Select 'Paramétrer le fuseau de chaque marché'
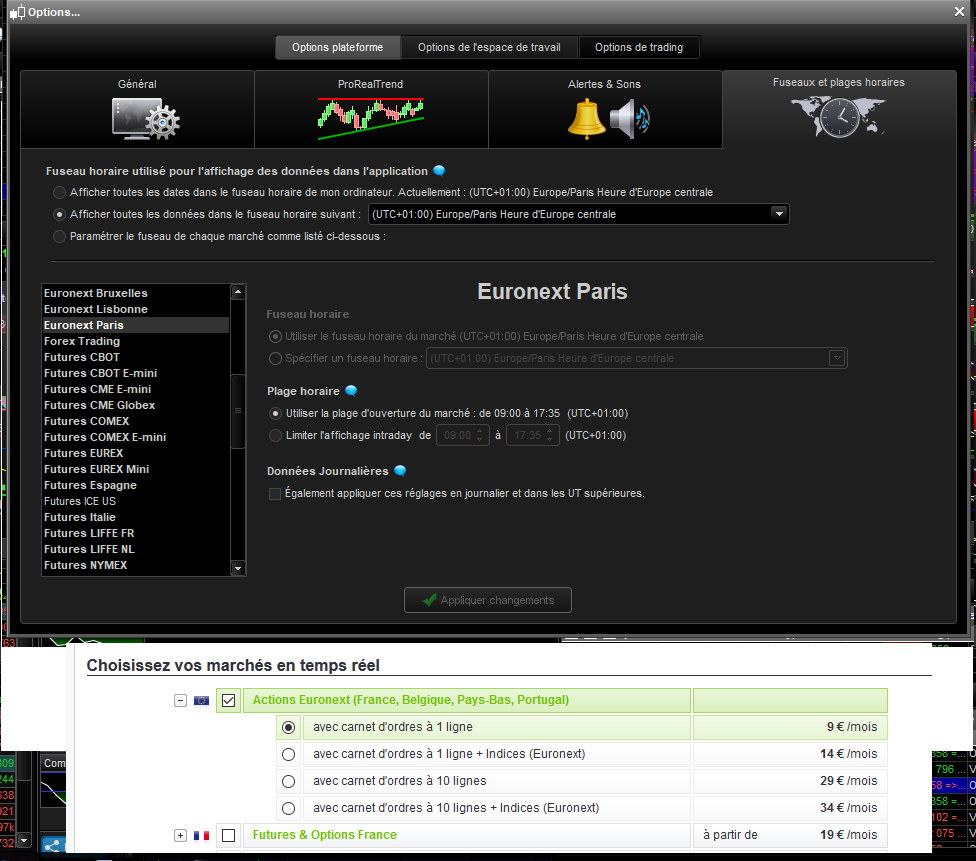 click(x=60, y=237)
